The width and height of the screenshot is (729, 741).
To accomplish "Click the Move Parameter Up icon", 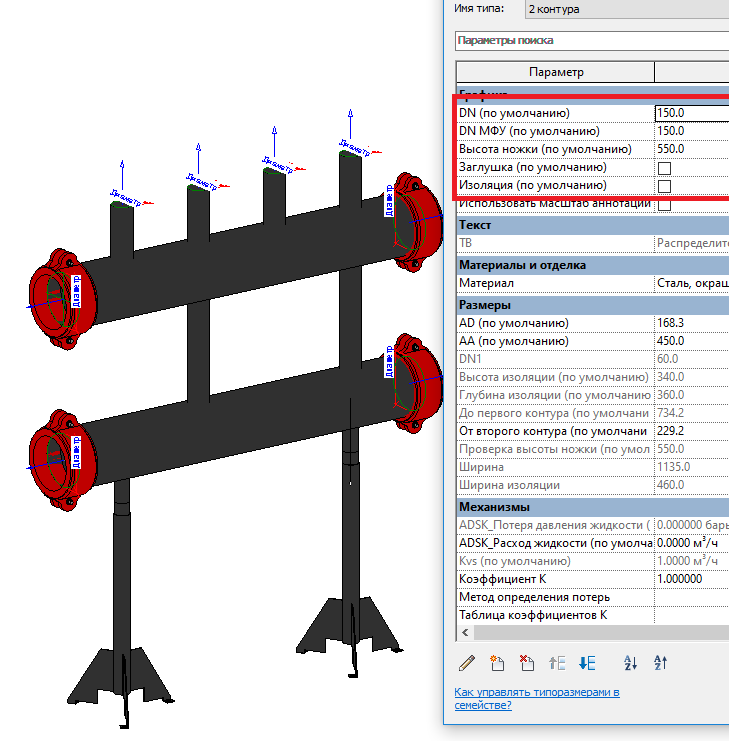I will coord(558,662).
